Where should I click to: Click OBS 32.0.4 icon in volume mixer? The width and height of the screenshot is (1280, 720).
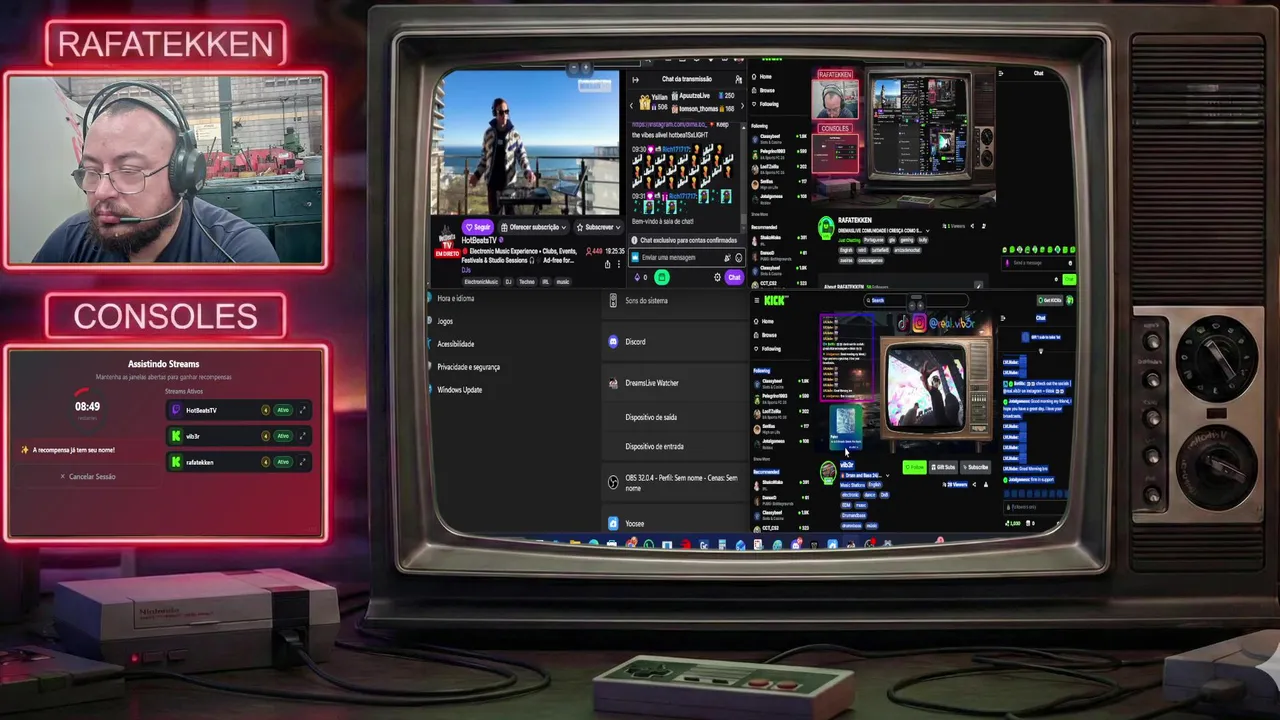(x=614, y=482)
